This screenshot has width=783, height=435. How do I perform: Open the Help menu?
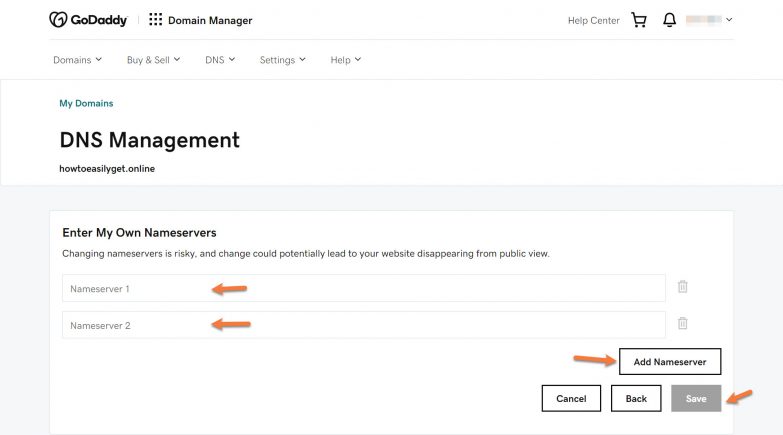coord(345,60)
